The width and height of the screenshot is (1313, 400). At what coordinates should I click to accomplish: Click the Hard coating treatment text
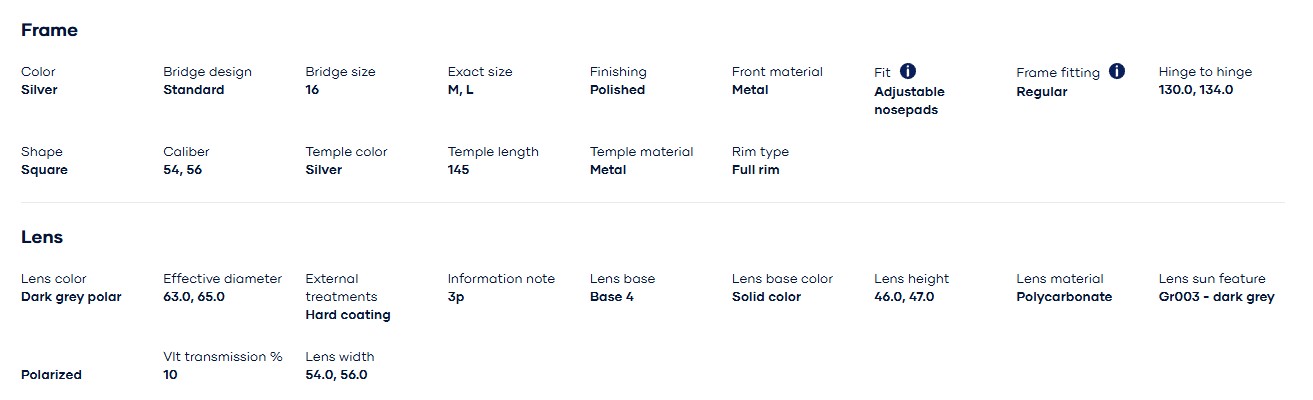pos(348,315)
